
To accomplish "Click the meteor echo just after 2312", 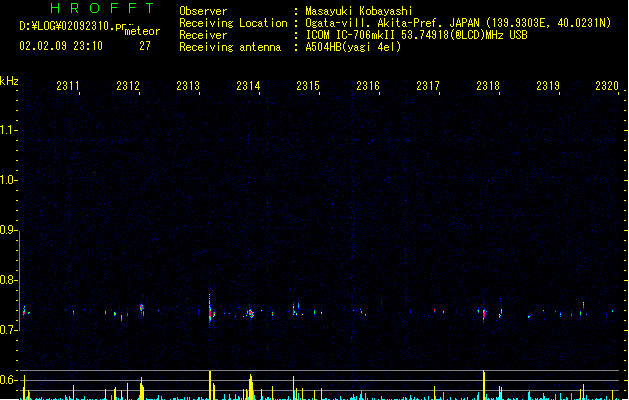I will point(142,309).
